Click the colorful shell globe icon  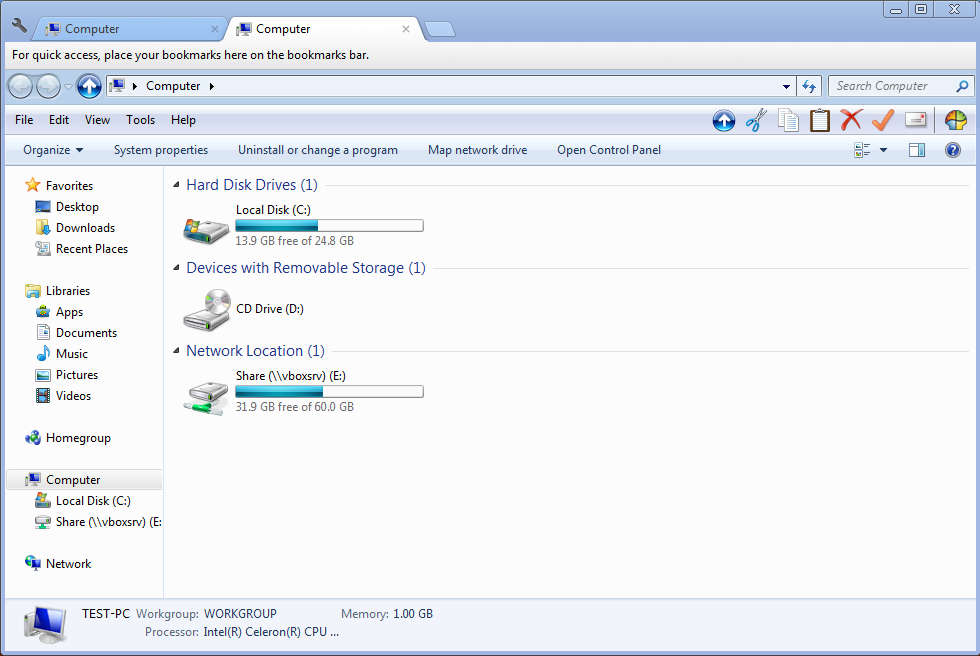(956, 120)
